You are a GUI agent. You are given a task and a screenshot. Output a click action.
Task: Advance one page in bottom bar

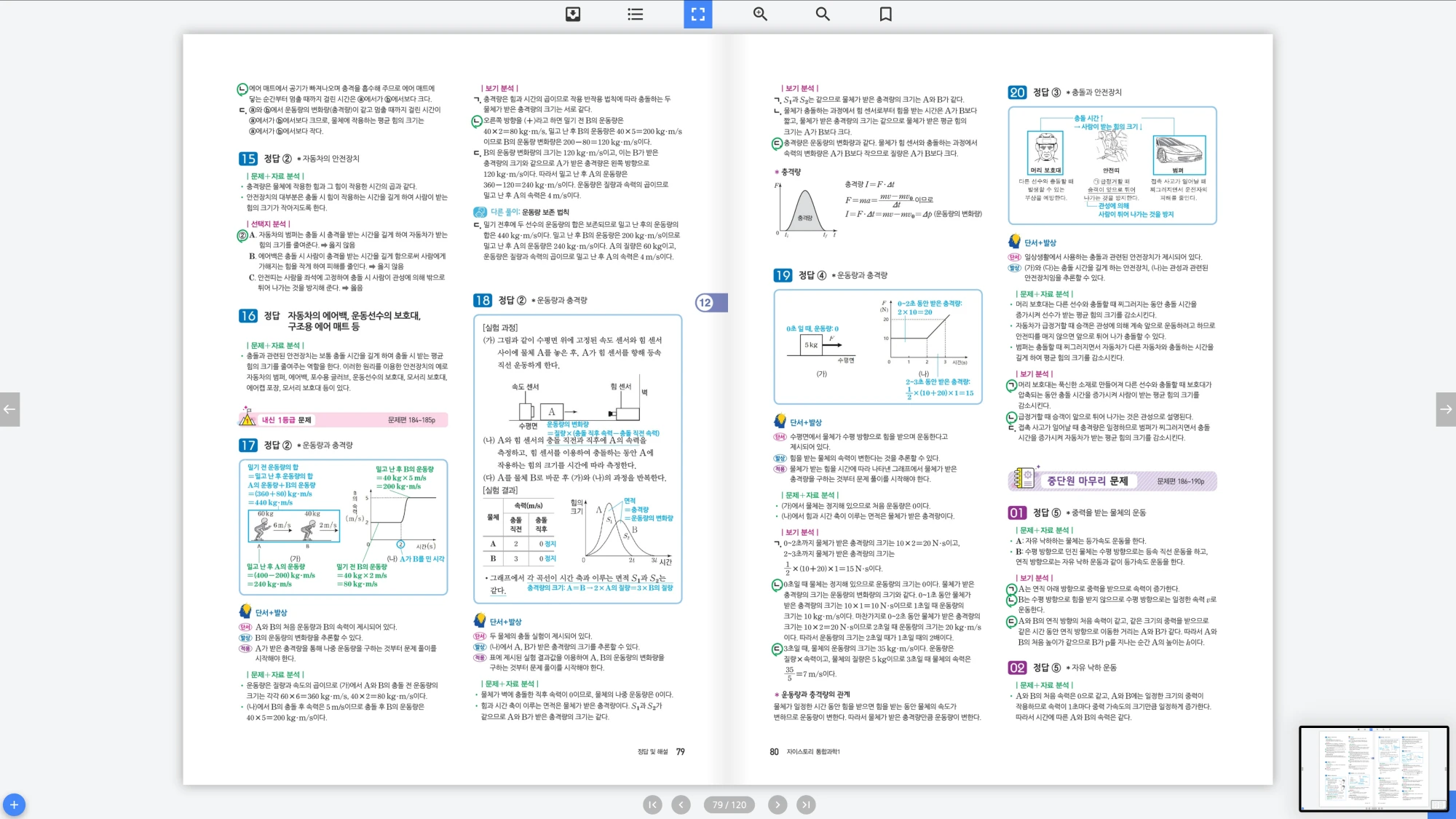tap(778, 804)
